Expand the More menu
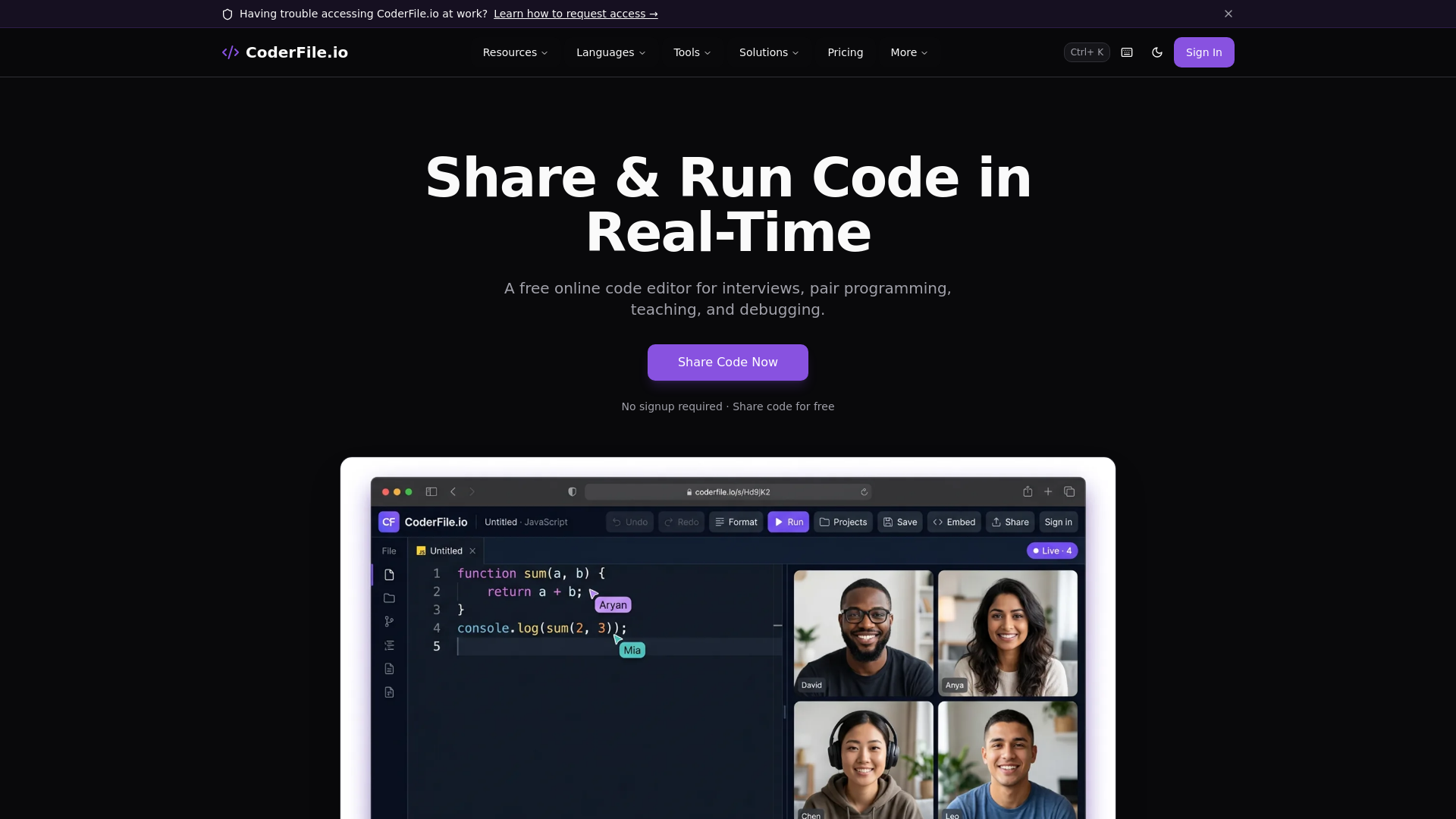This screenshot has height=819, width=1456. [x=908, y=52]
